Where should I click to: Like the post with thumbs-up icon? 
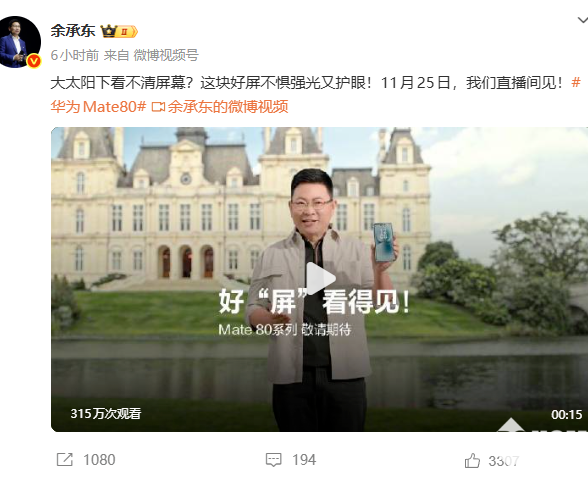tap(472, 460)
